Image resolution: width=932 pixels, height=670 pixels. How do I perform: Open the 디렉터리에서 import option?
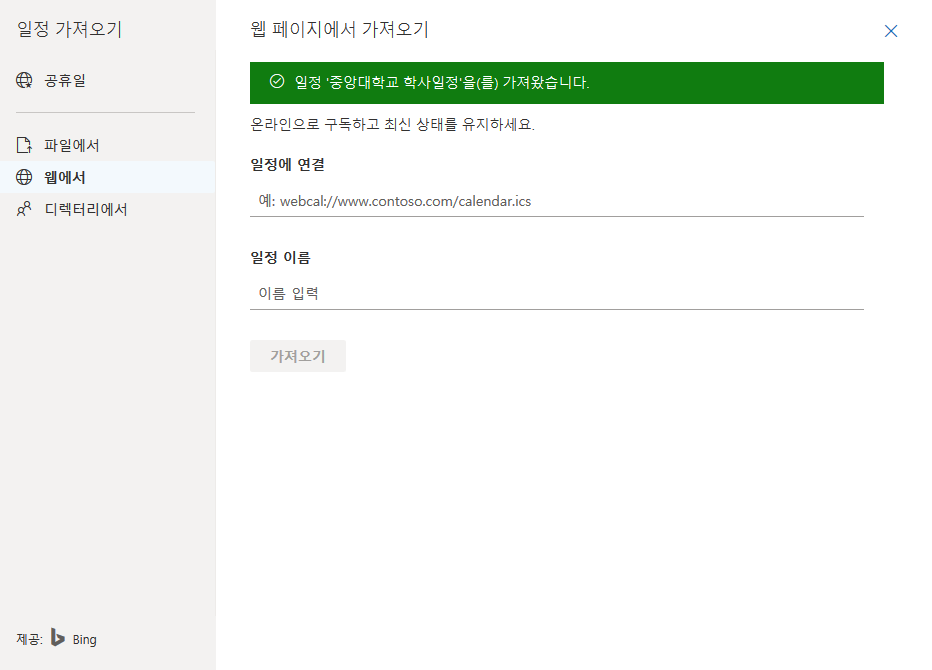coord(86,208)
